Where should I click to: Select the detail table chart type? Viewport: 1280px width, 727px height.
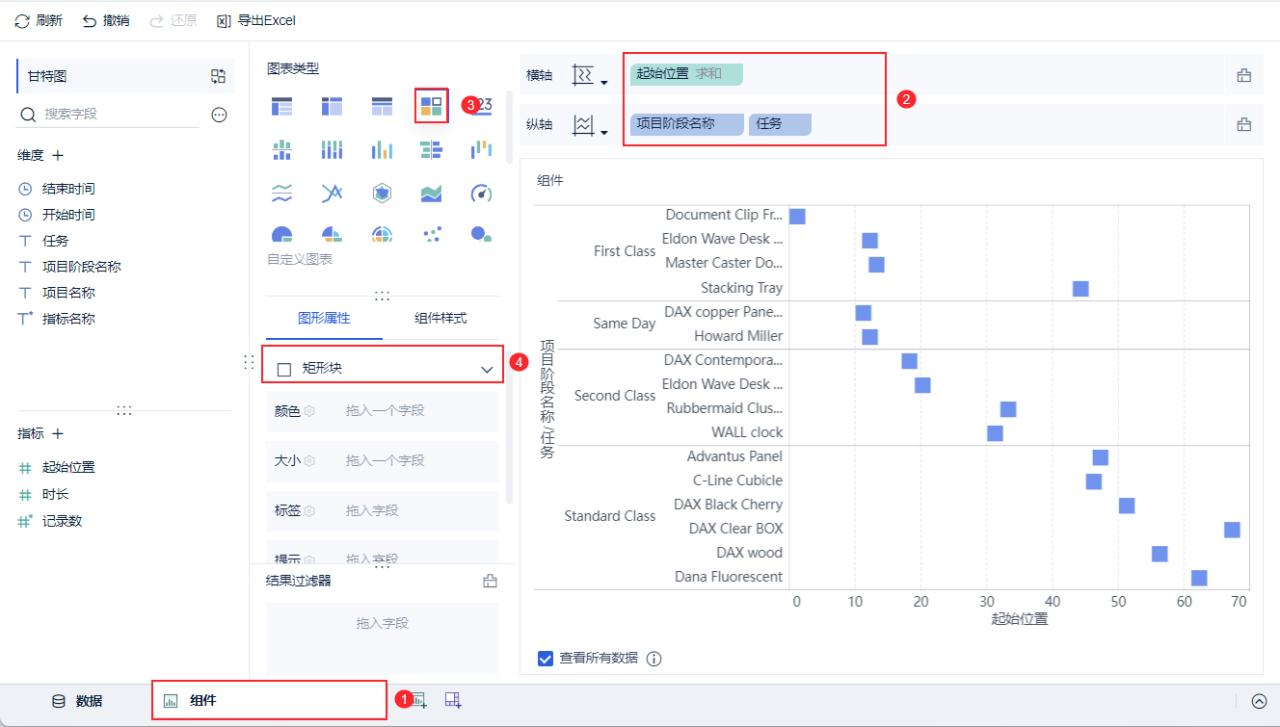tap(382, 105)
